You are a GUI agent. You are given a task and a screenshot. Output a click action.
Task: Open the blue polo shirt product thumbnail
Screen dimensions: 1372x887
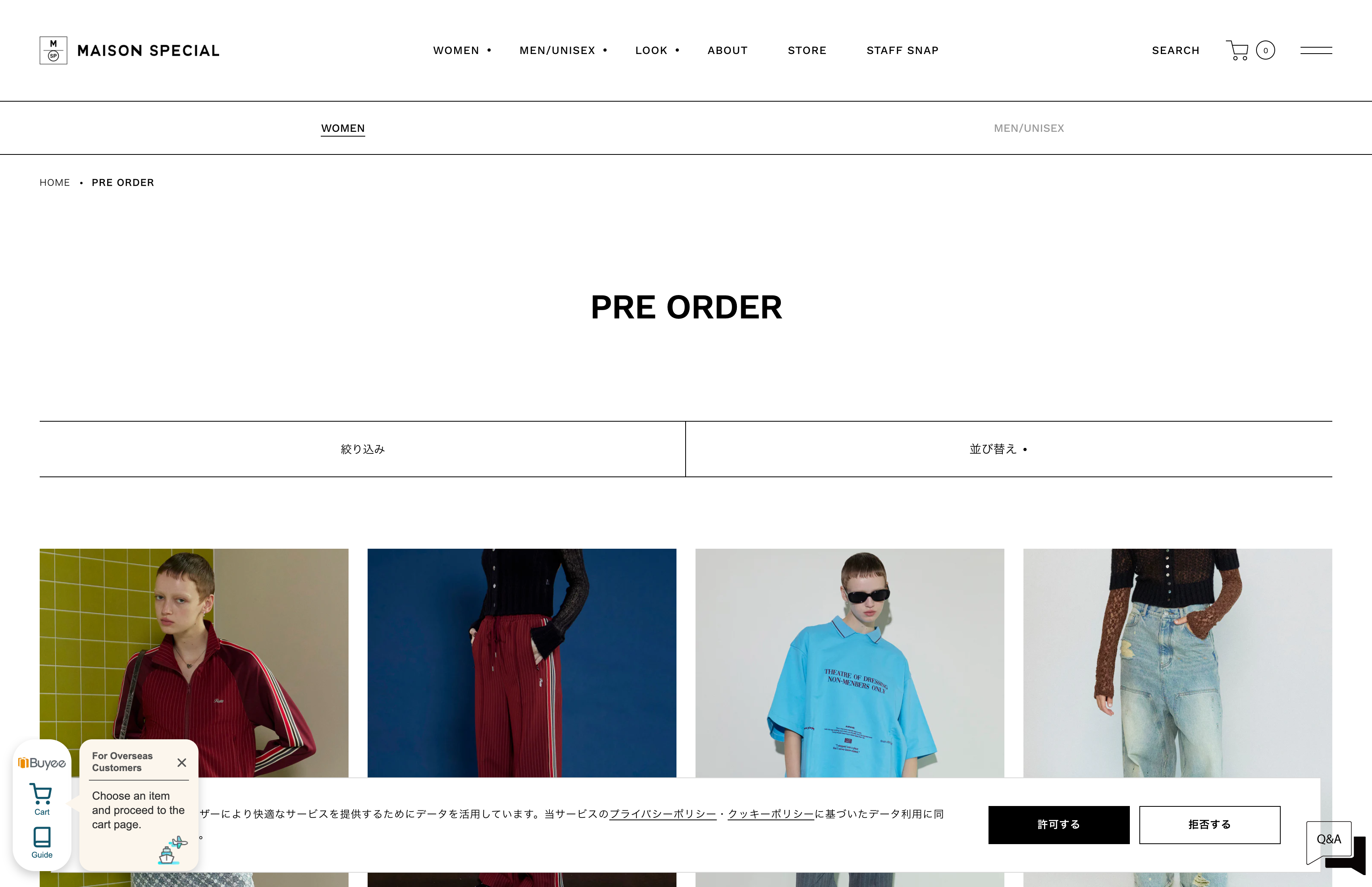click(x=849, y=662)
